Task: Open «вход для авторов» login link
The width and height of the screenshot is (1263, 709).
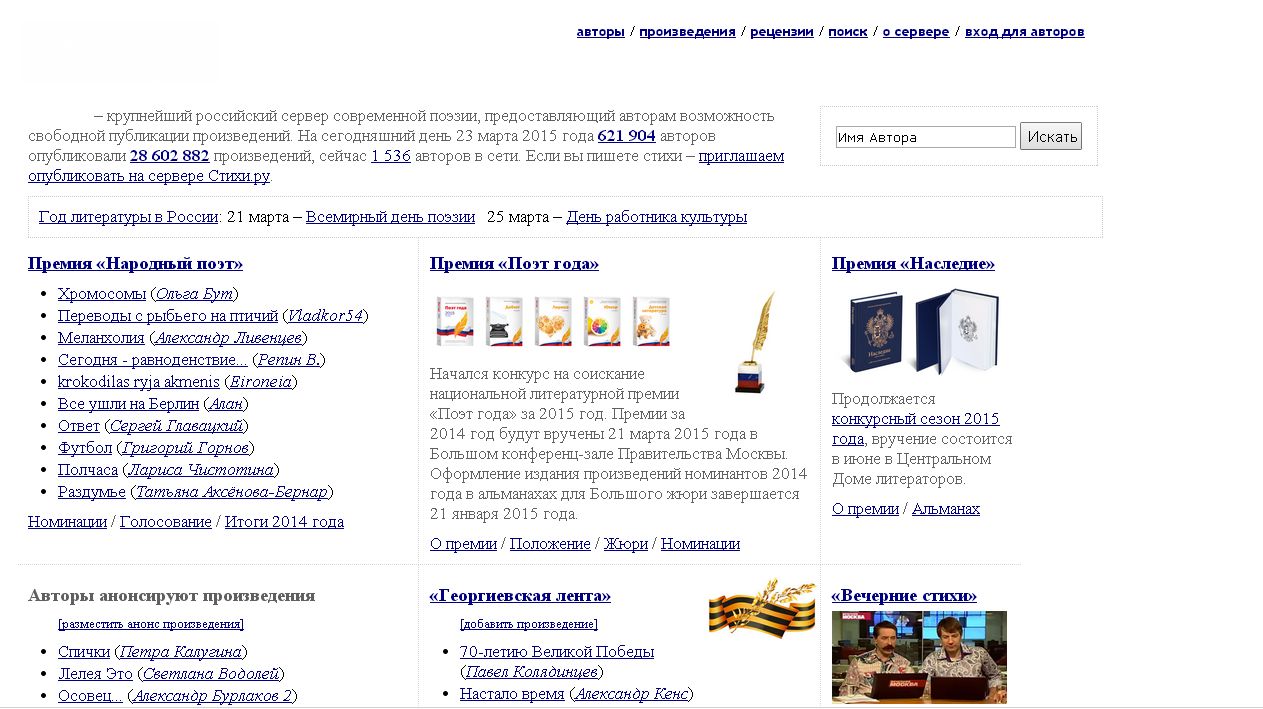Action: [1024, 32]
